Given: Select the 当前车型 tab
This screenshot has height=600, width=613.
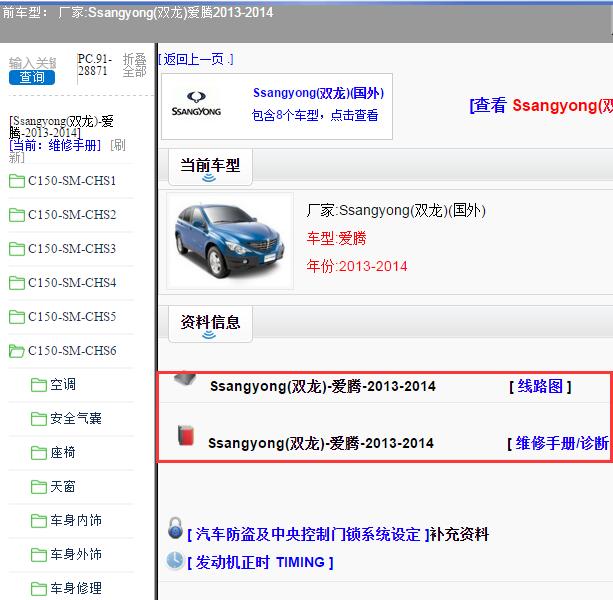Looking at the screenshot, I should click(210, 167).
